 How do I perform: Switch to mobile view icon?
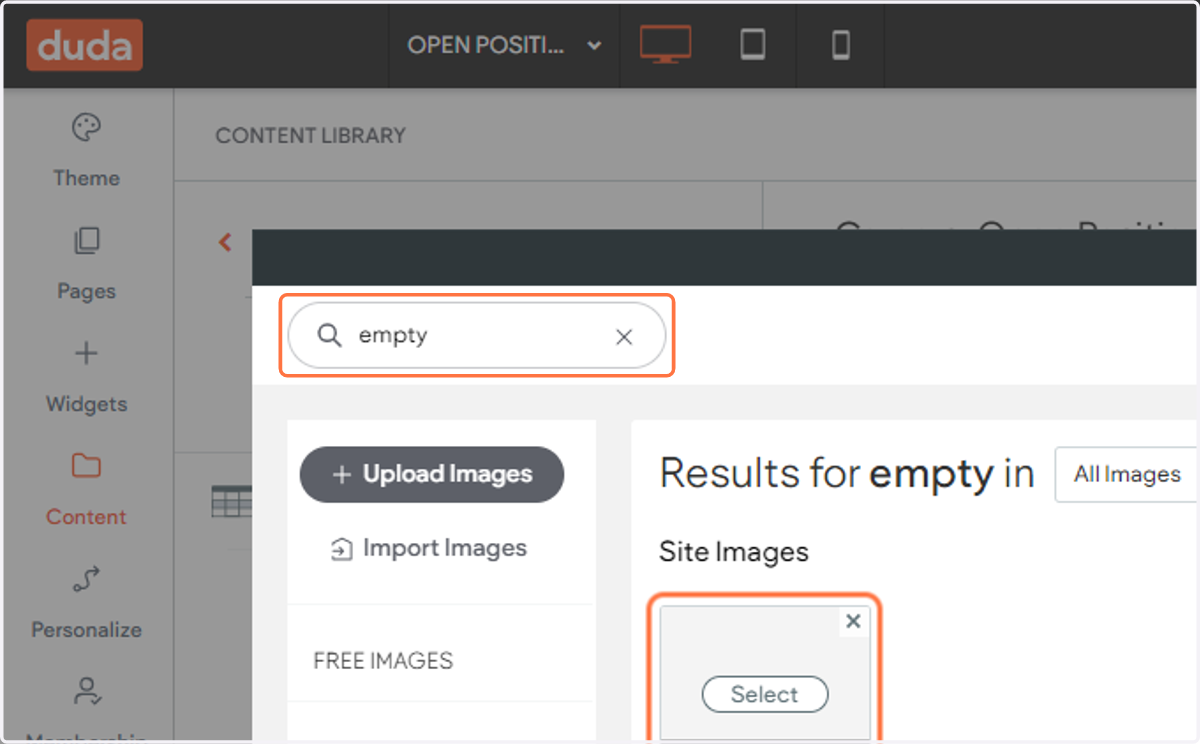(841, 45)
